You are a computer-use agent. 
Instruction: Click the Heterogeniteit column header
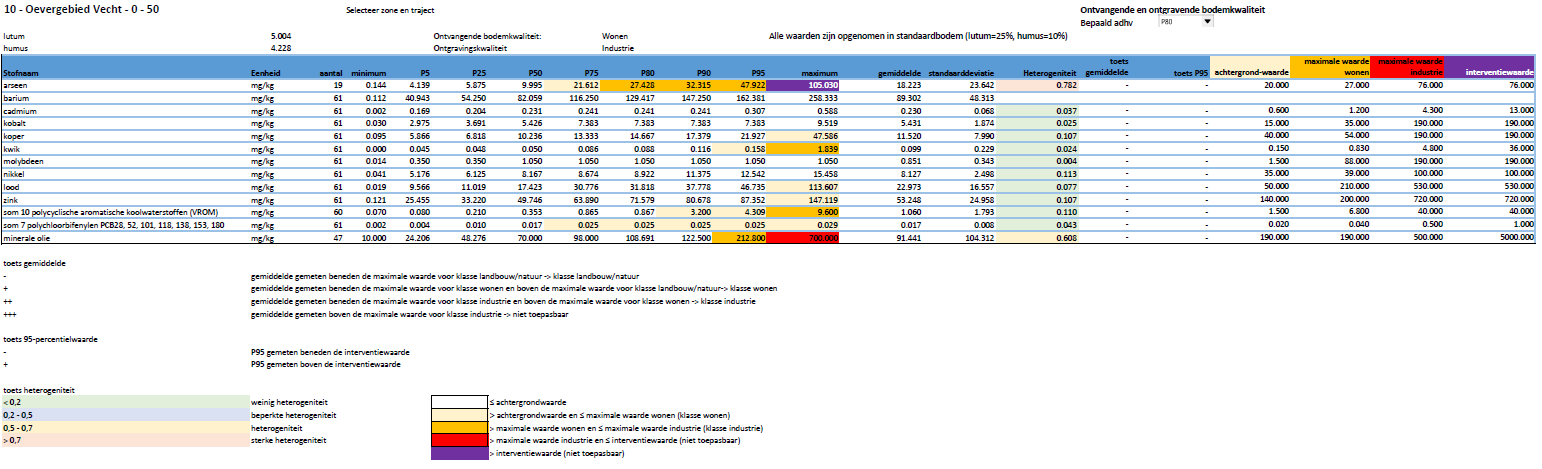[1049, 73]
